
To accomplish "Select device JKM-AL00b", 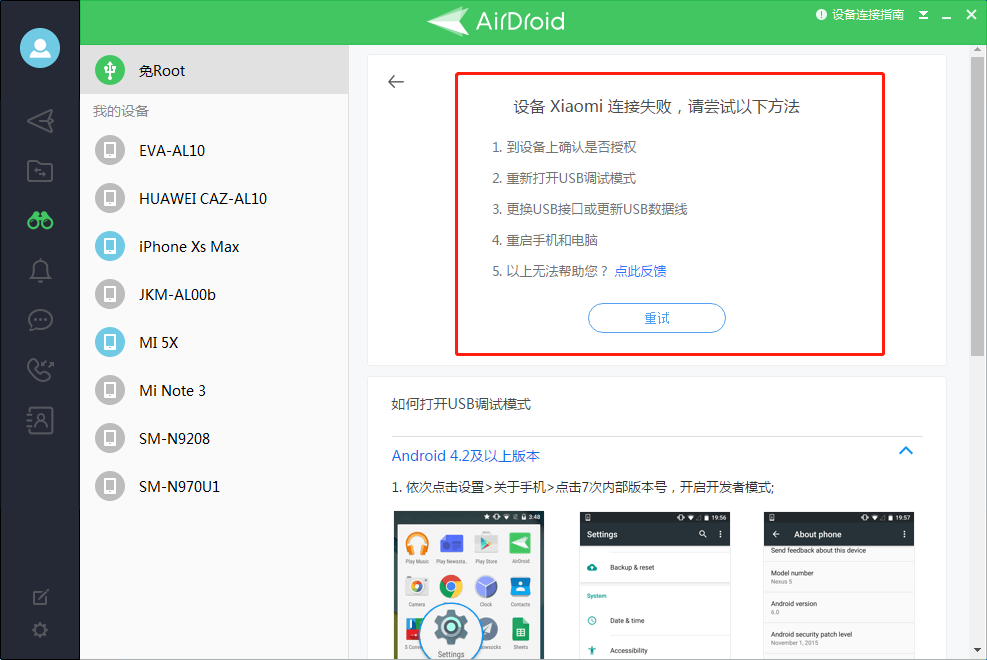I will [214, 294].
